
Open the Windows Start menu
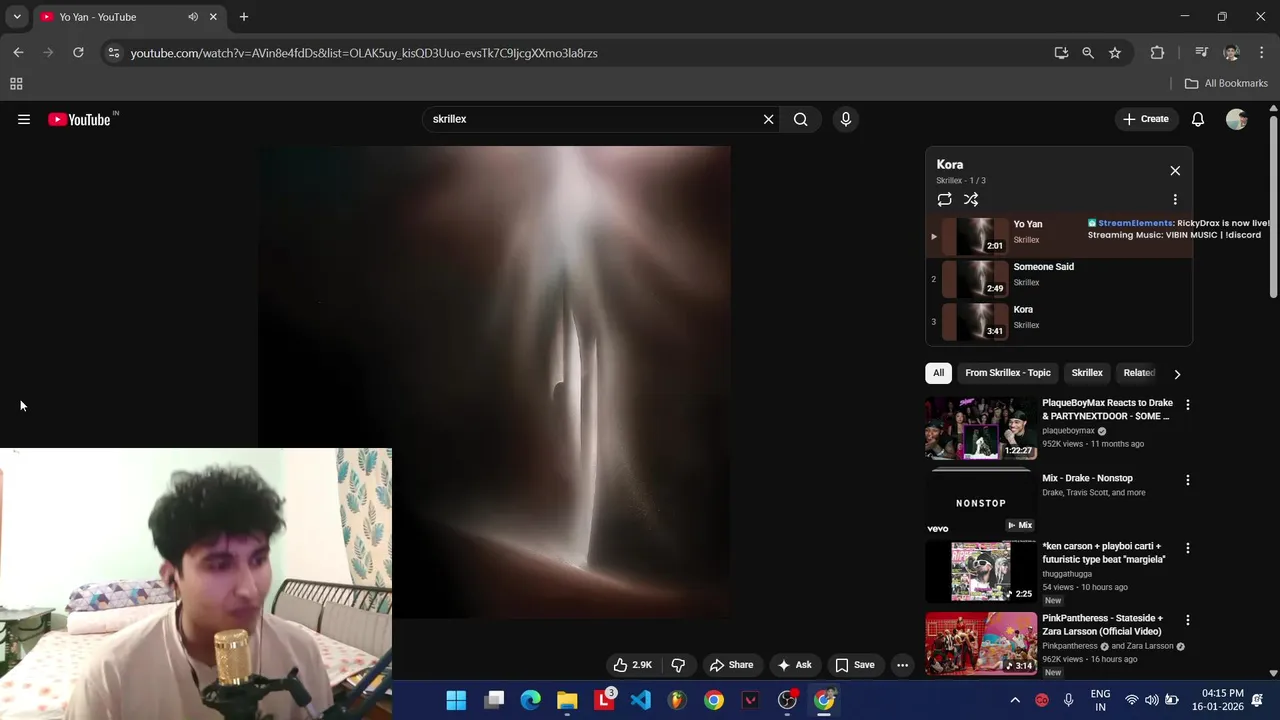click(456, 700)
